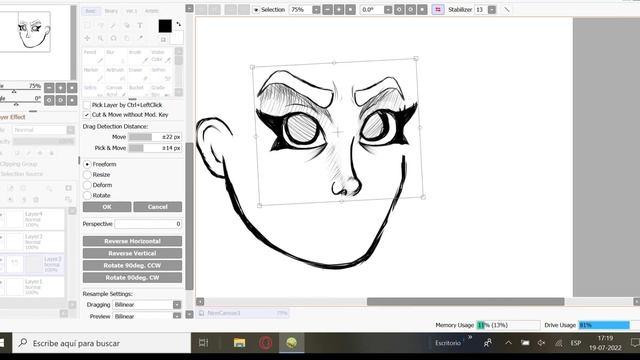Click zoom out minus in top toolbar
Image resolution: width=640 pixels, height=360 pixels.
point(327,9)
